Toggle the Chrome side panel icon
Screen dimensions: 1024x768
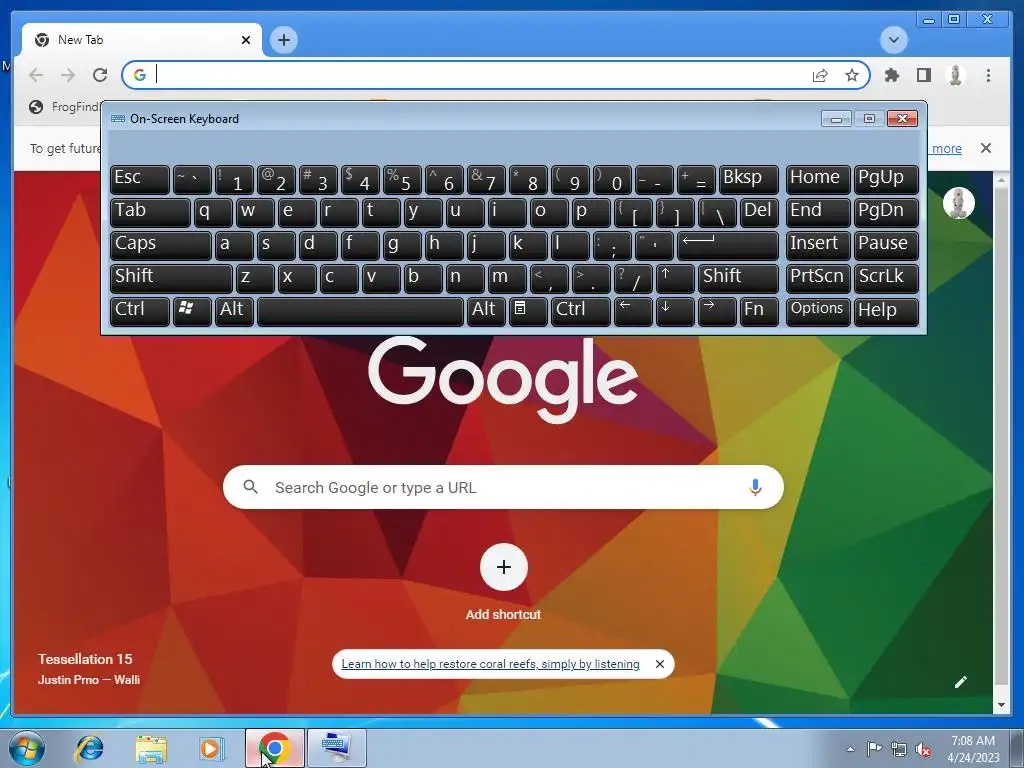pyautogui.click(x=923, y=75)
